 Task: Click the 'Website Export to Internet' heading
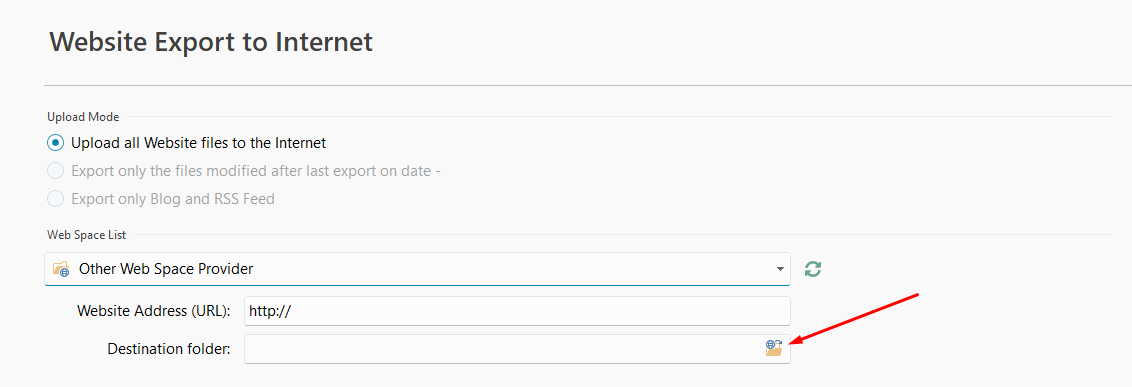click(x=211, y=42)
